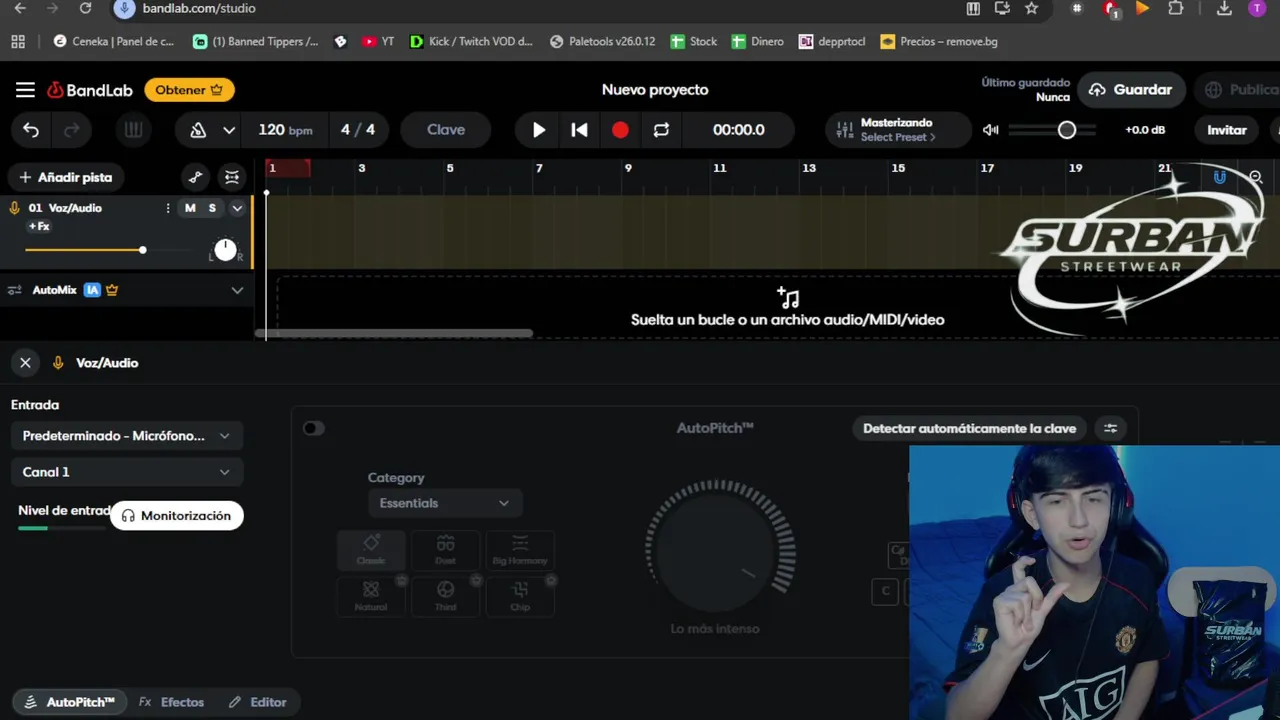The width and height of the screenshot is (1280, 720).
Task: Open the Essentials category dropdown
Action: [445, 503]
